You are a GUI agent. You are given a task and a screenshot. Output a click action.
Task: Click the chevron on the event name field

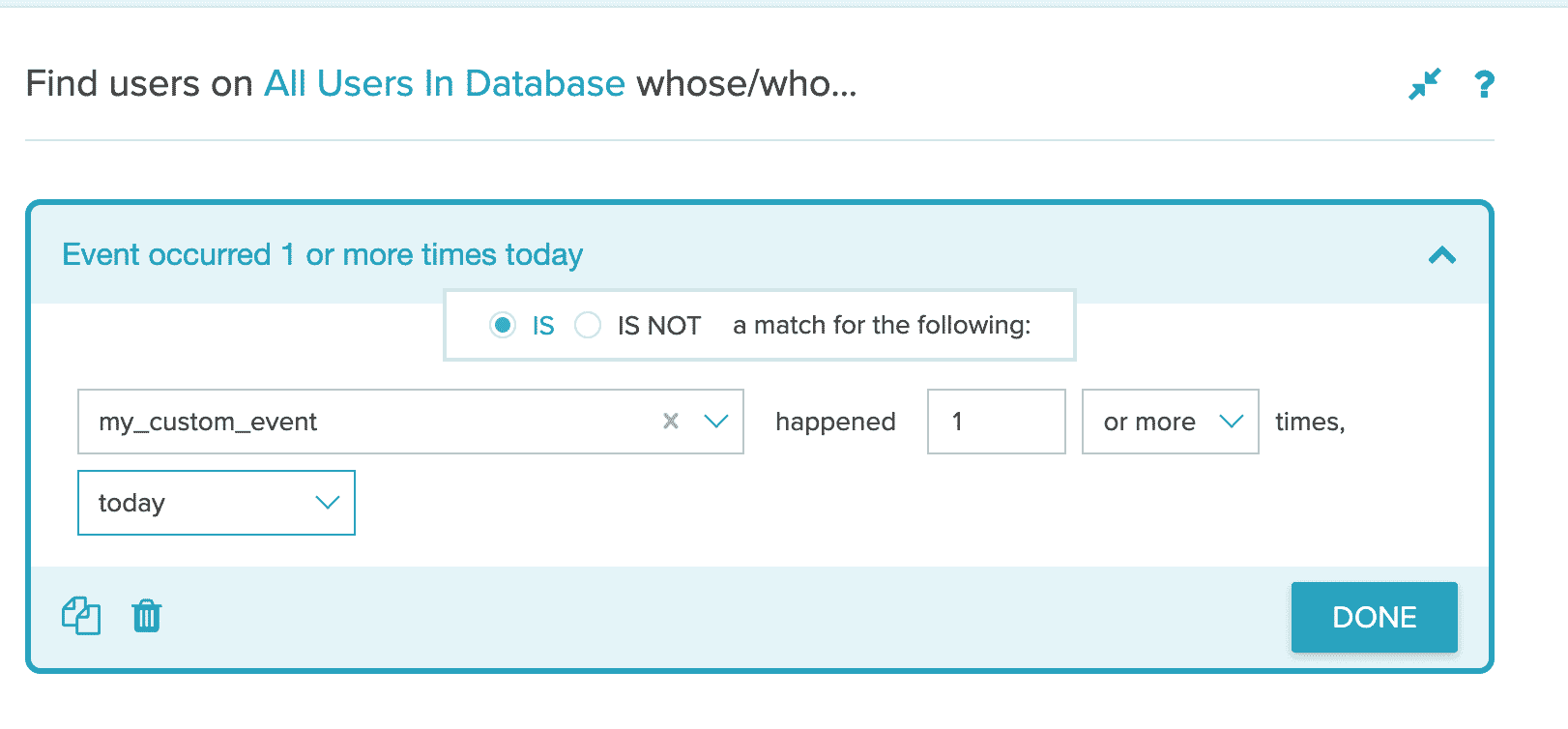point(715,422)
